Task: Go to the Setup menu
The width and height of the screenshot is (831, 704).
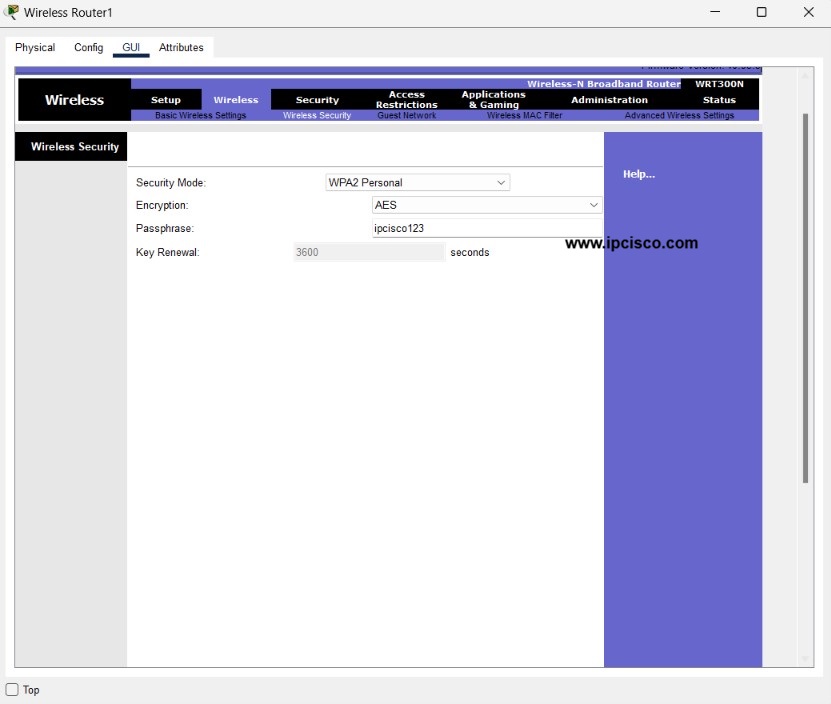Action: (166, 100)
